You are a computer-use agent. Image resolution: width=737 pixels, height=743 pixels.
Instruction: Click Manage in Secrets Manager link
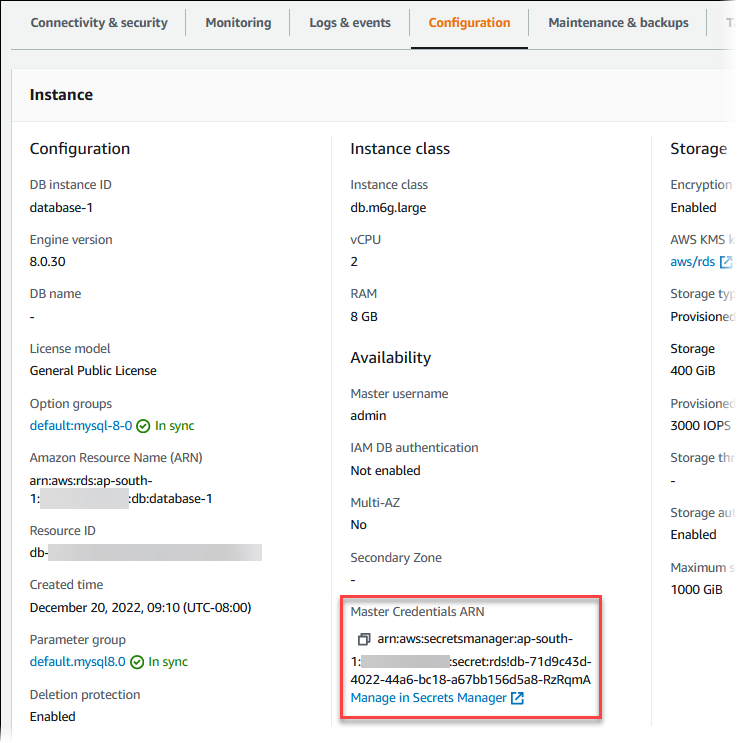point(428,698)
